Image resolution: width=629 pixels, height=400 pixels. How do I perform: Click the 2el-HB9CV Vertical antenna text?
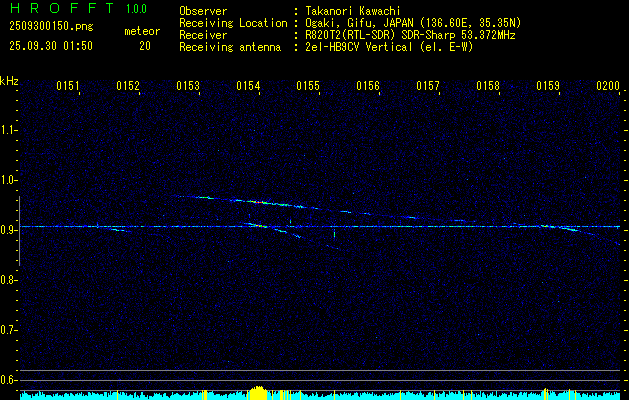click(389, 47)
